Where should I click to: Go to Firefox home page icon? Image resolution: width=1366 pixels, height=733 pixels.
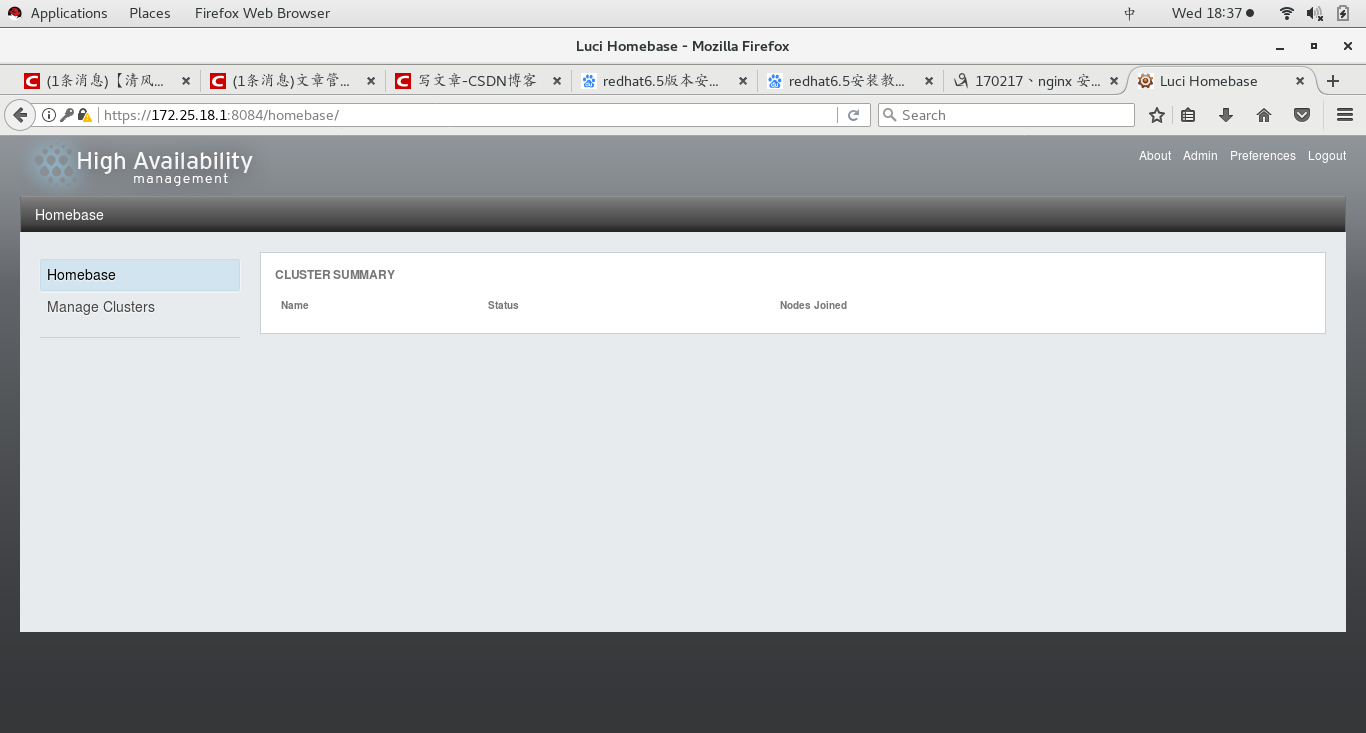point(1264,115)
